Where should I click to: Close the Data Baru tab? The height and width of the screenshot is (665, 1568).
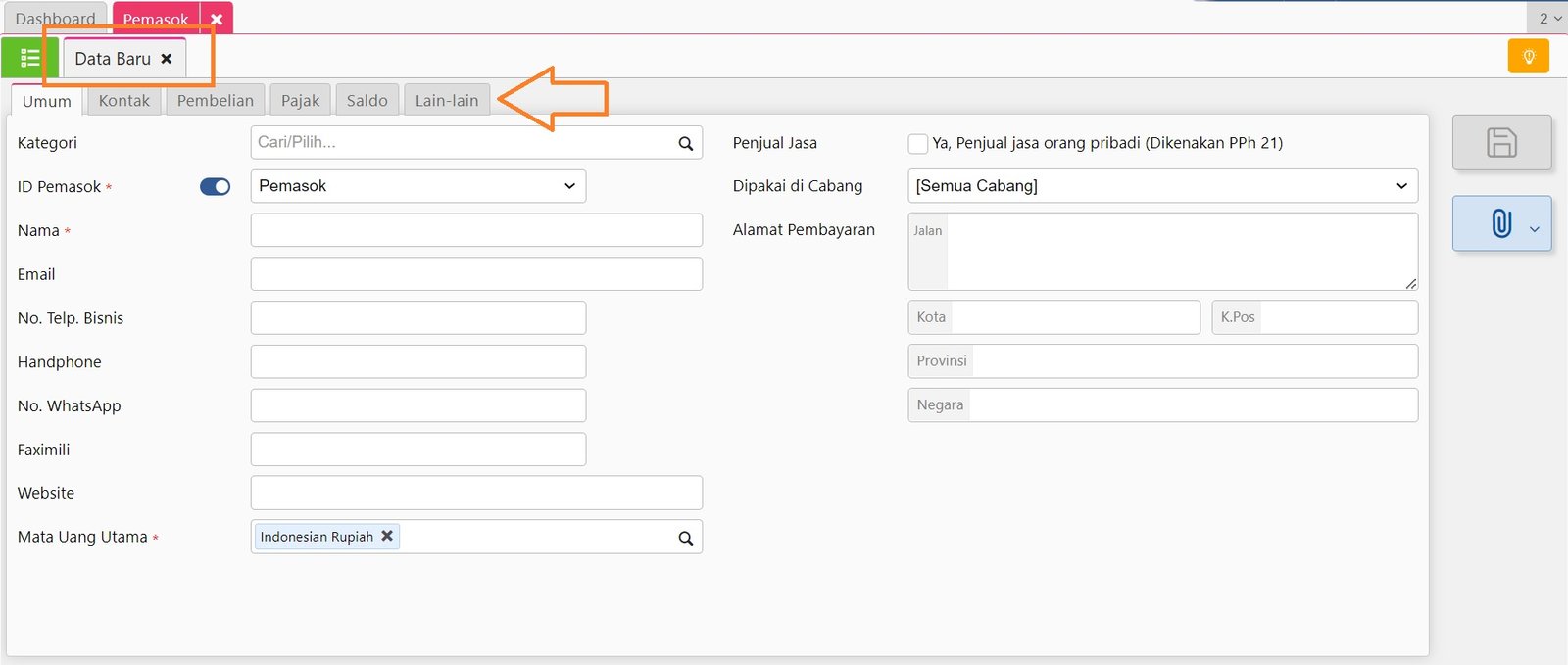pos(167,59)
